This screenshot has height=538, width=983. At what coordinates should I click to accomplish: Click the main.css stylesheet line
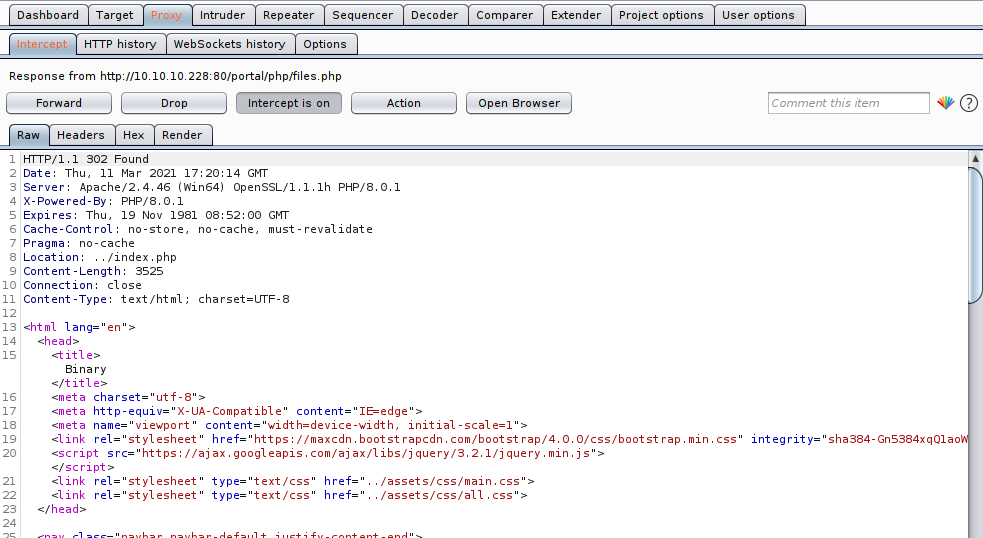tap(293, 481)
